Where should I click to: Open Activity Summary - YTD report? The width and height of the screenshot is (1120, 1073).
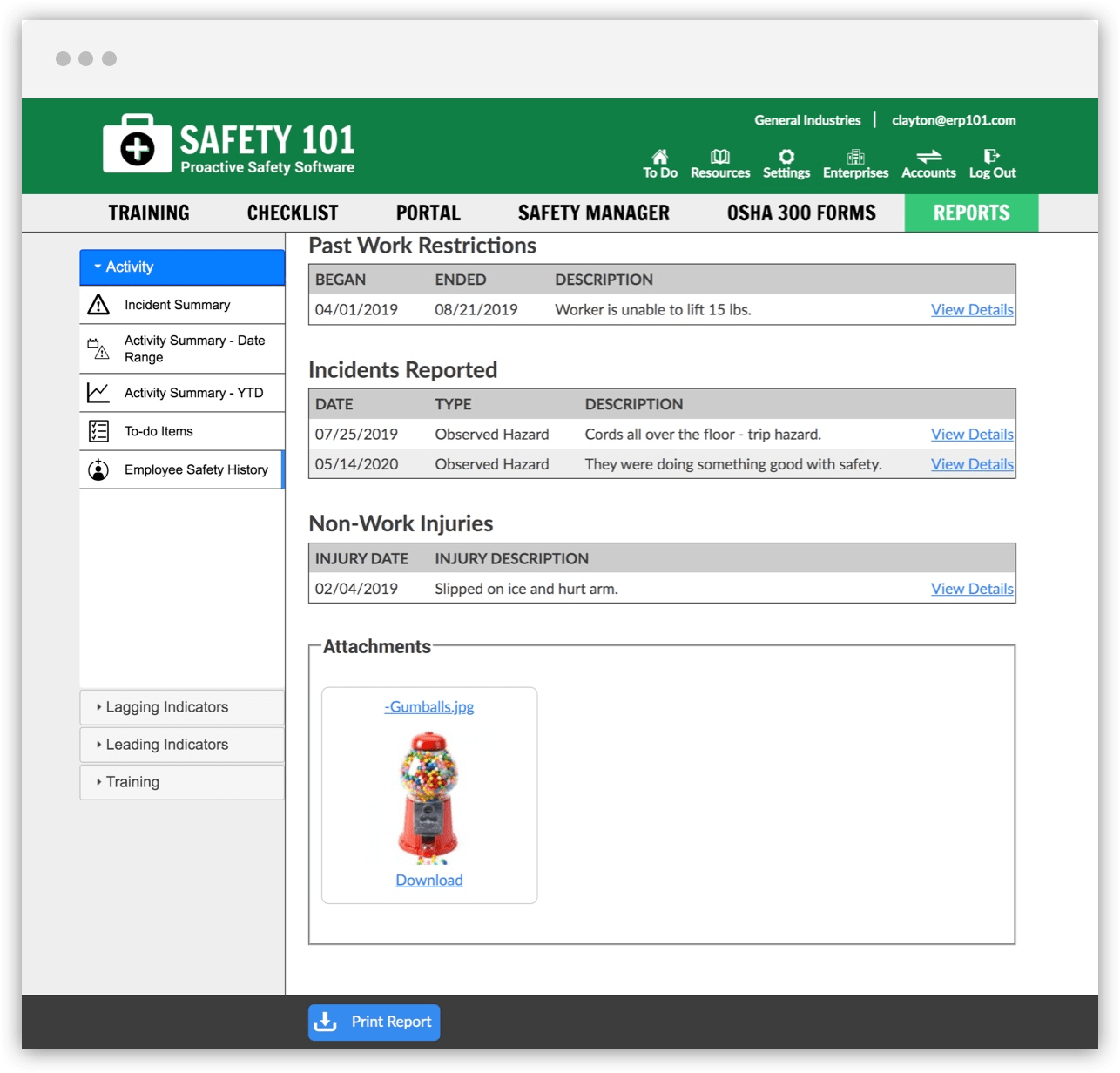click(x=182, y=393)
